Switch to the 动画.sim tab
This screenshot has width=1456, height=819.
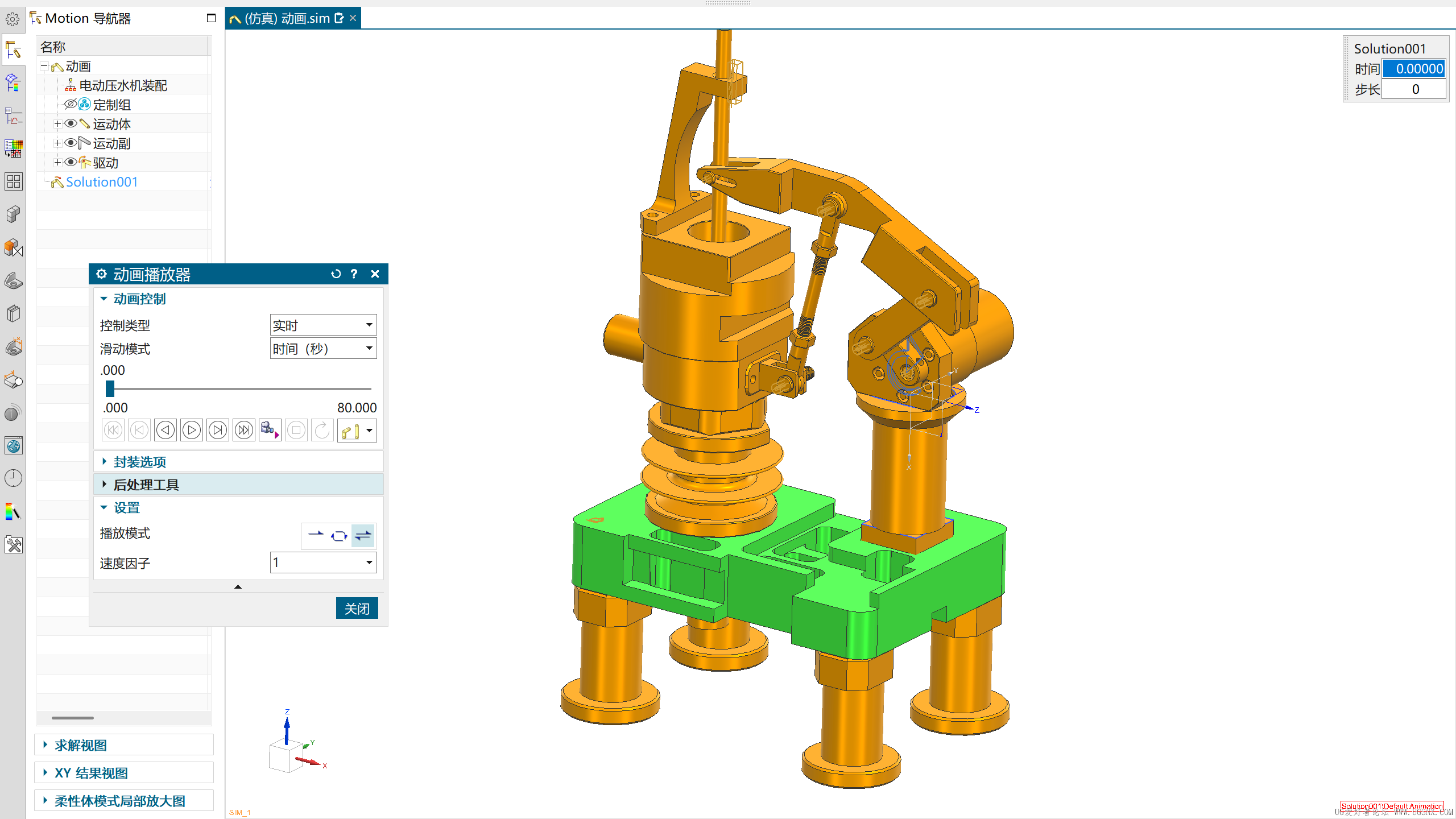point(287,18)
